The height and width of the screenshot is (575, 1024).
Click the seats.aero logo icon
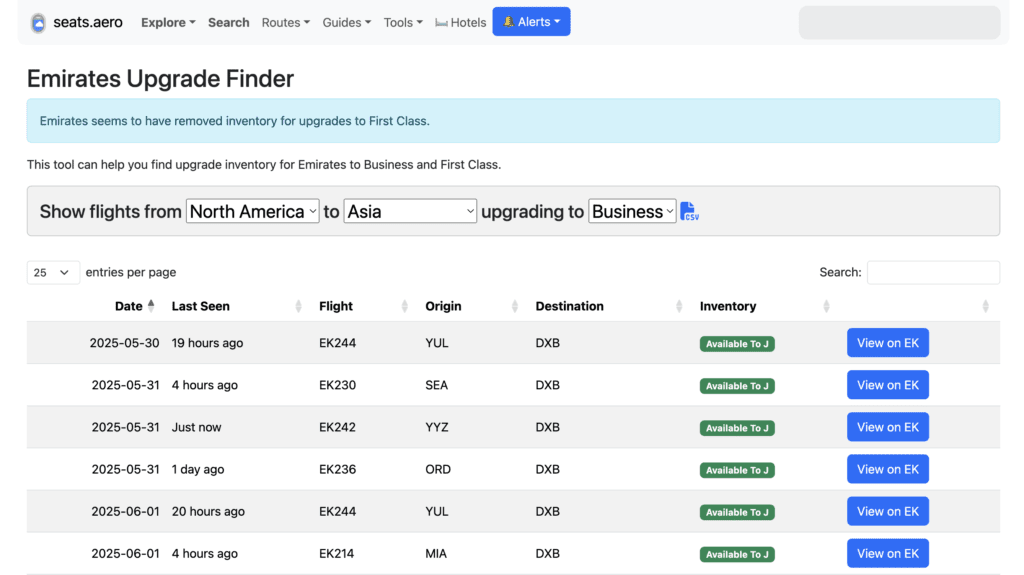click(39, 23)
